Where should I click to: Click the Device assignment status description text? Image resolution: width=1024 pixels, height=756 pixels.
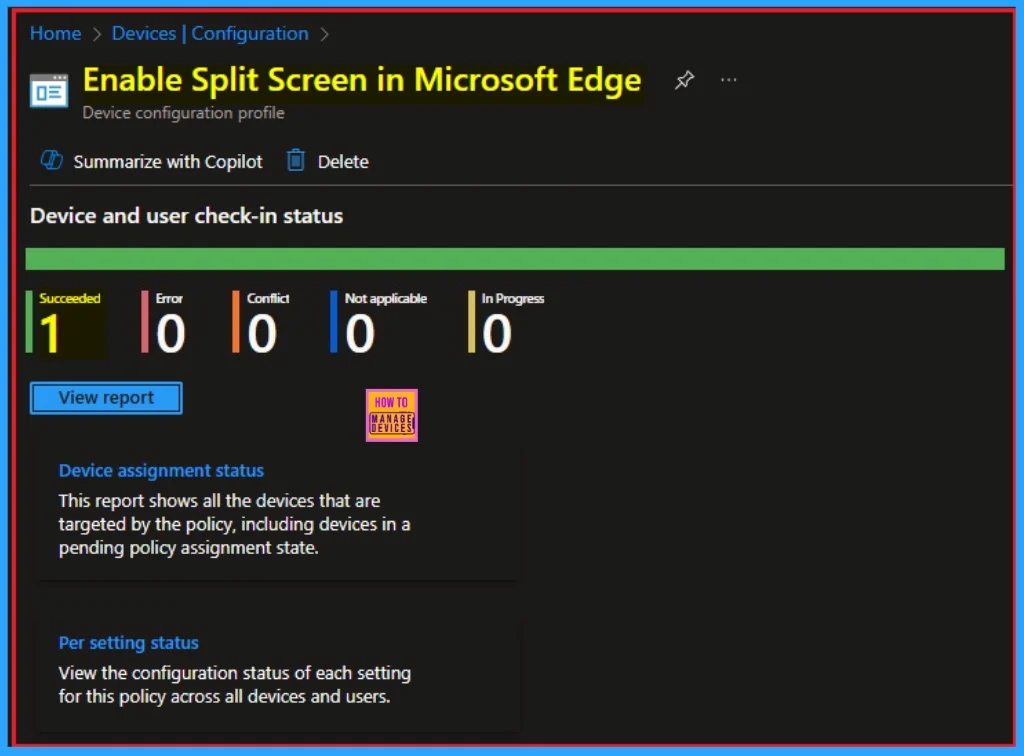234,524
